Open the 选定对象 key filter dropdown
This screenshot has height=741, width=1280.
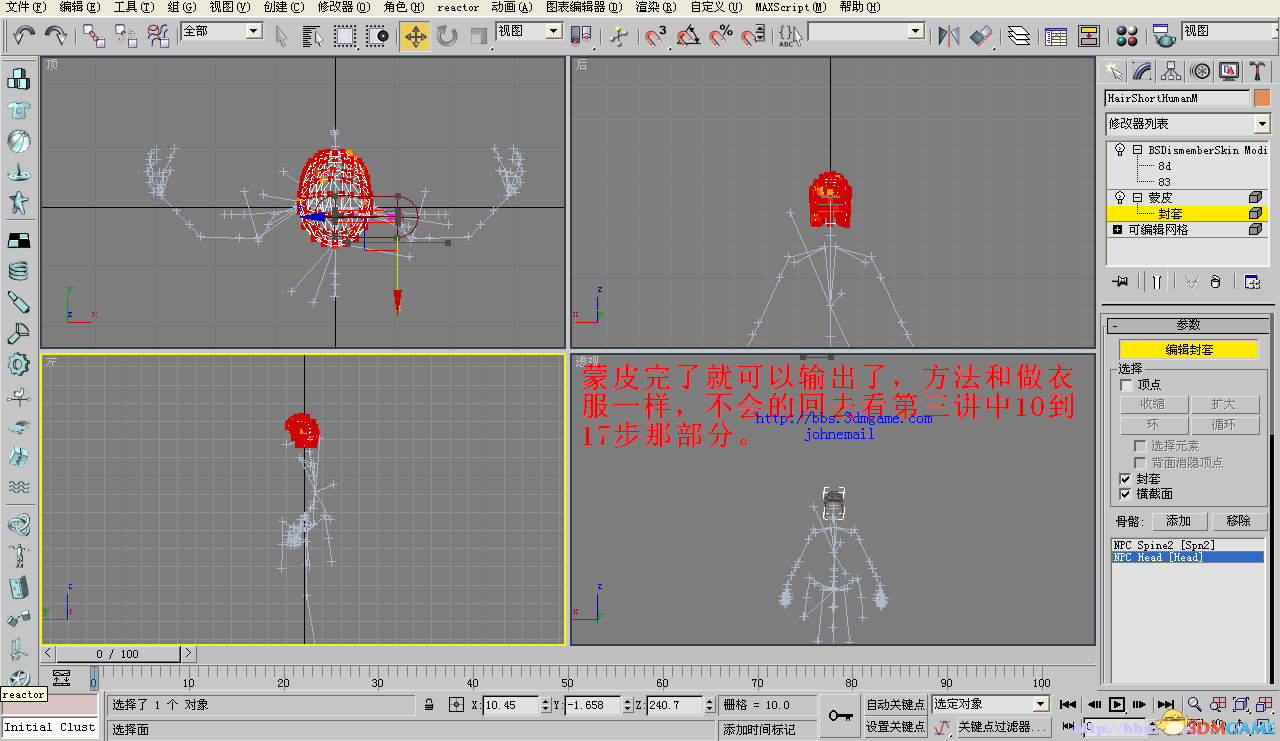(x=990, y=704)
